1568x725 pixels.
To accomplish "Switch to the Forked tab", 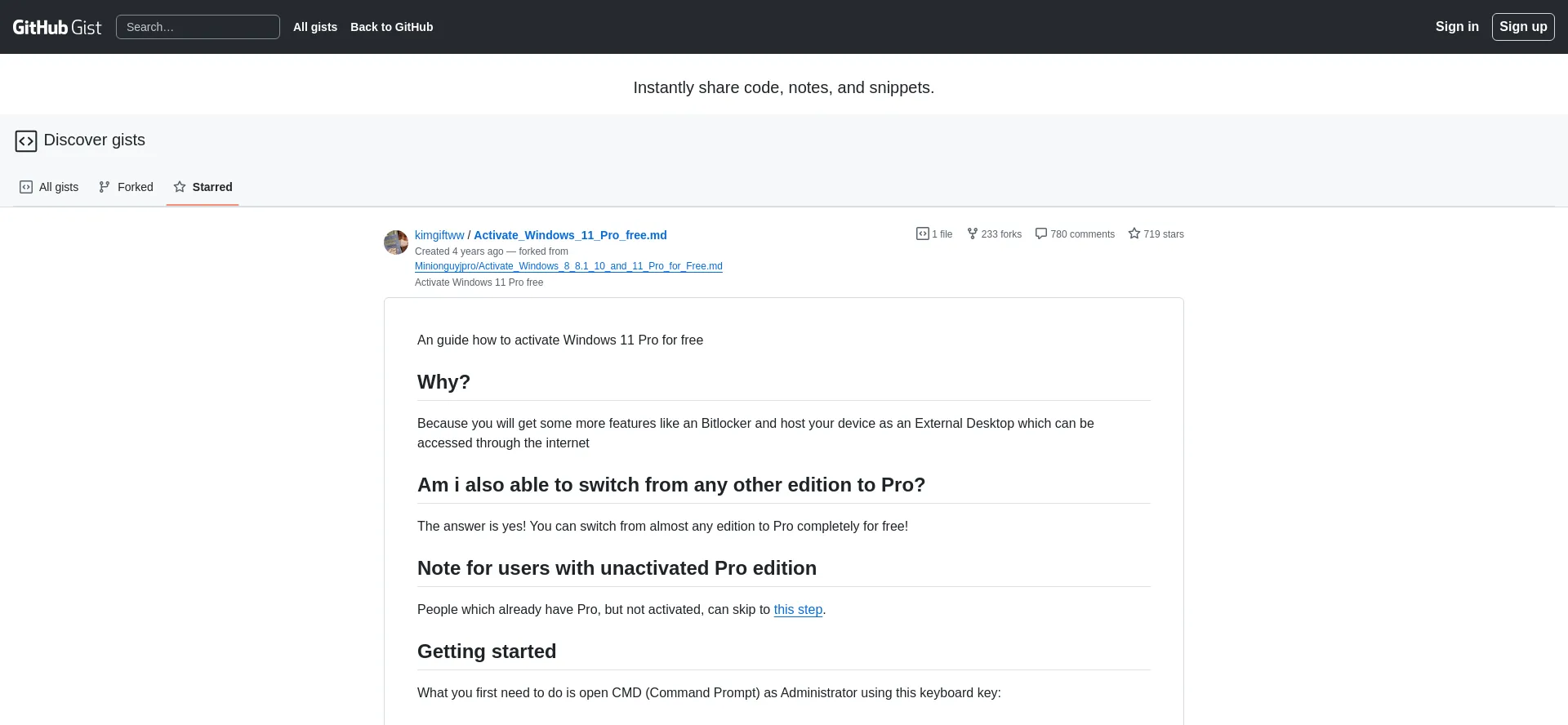I will click(126, 187).
